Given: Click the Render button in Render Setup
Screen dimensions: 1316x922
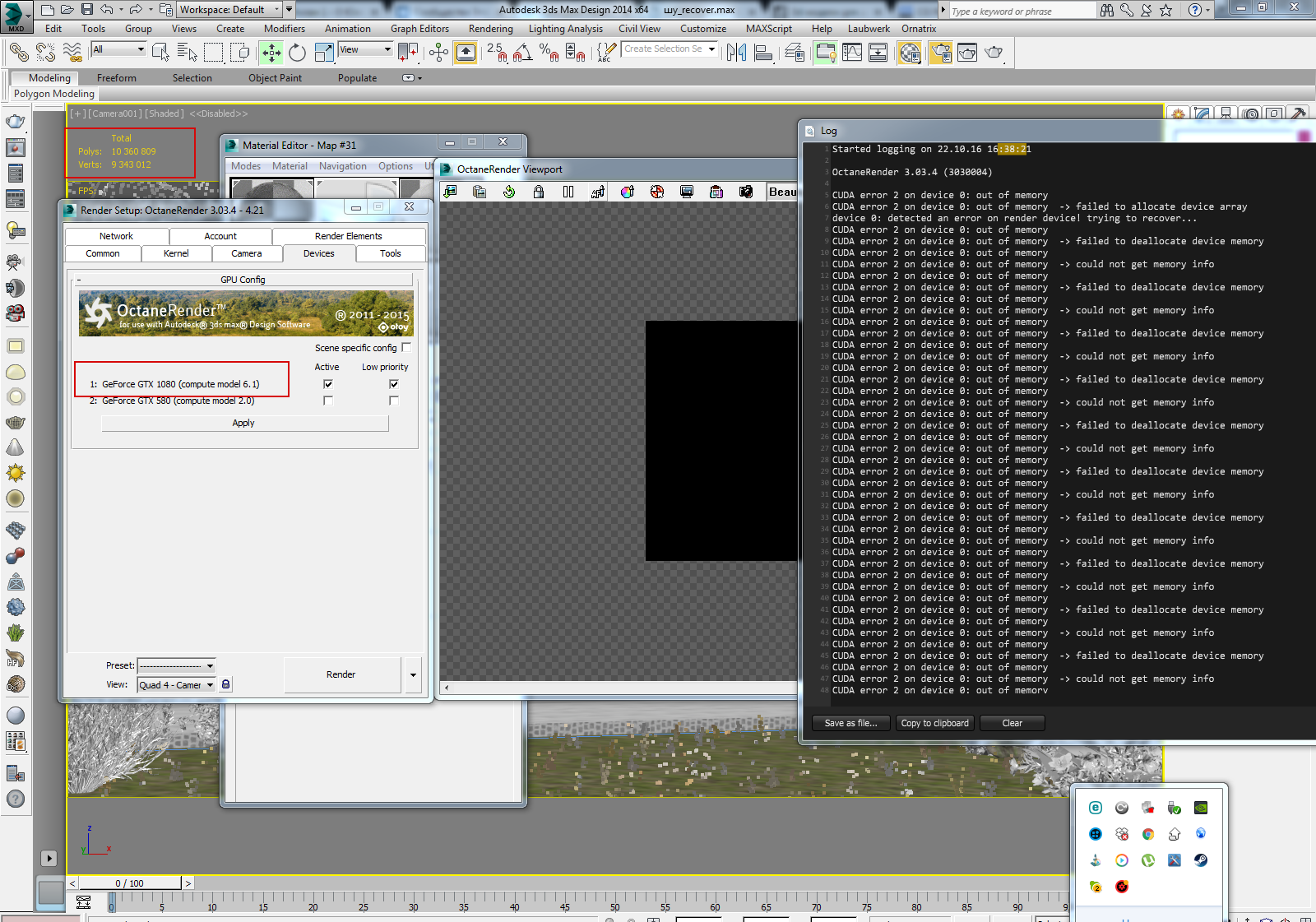Looking at the screenshot, I should point(342,674).
